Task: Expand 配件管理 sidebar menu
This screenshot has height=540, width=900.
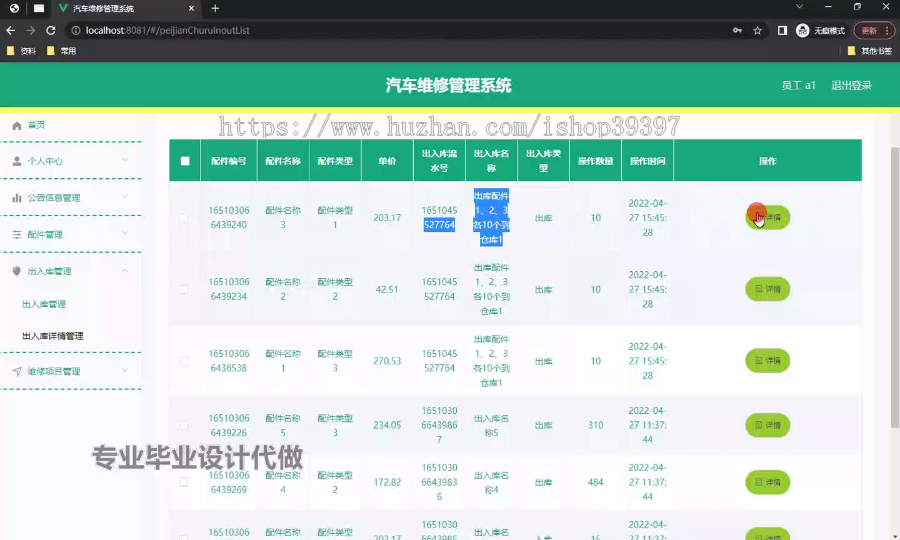Action: (70, 234)
